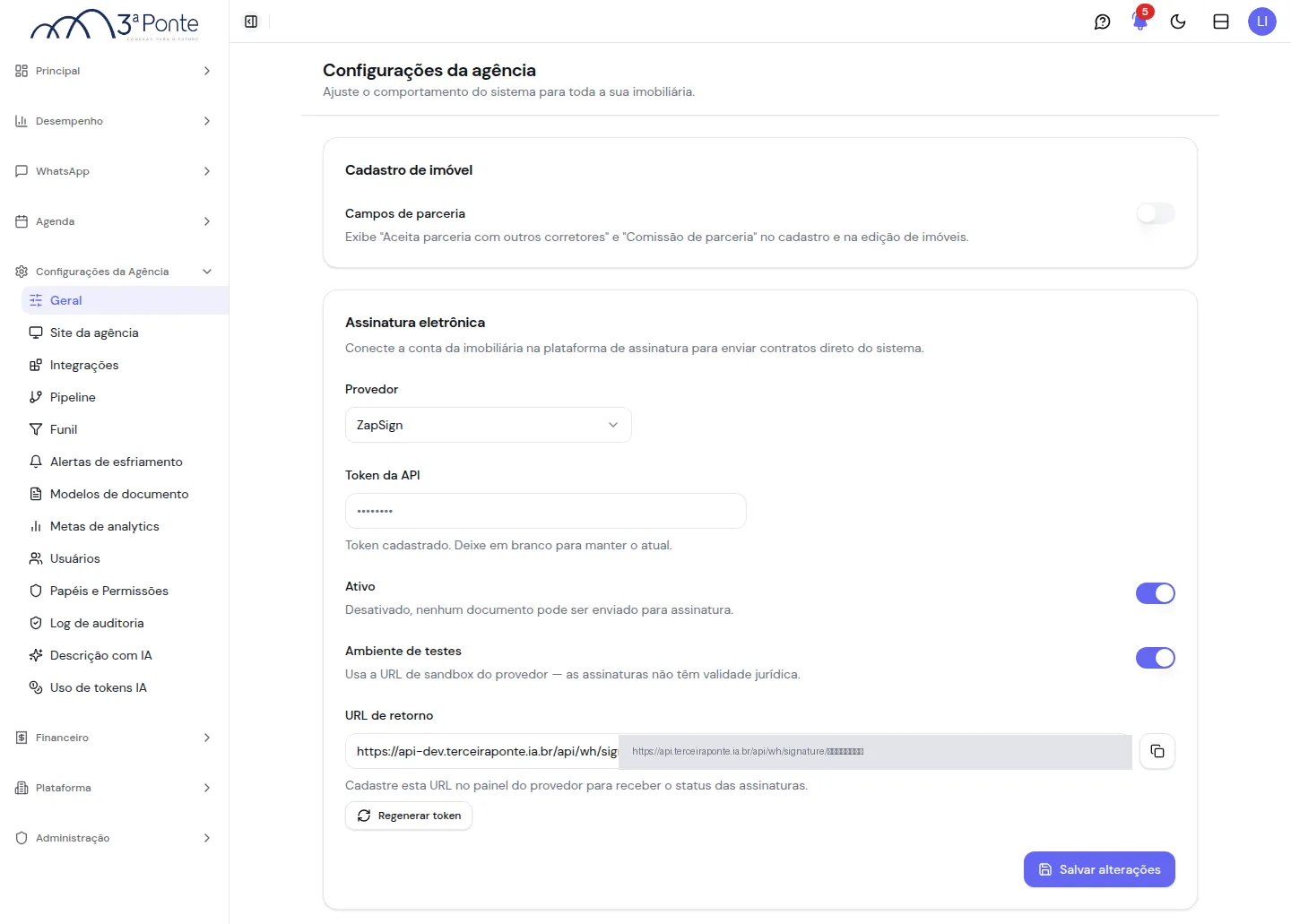Expand the WhatsApp menu section
1291x924 pixels.
pyautogui.click(x=114, y=171)
